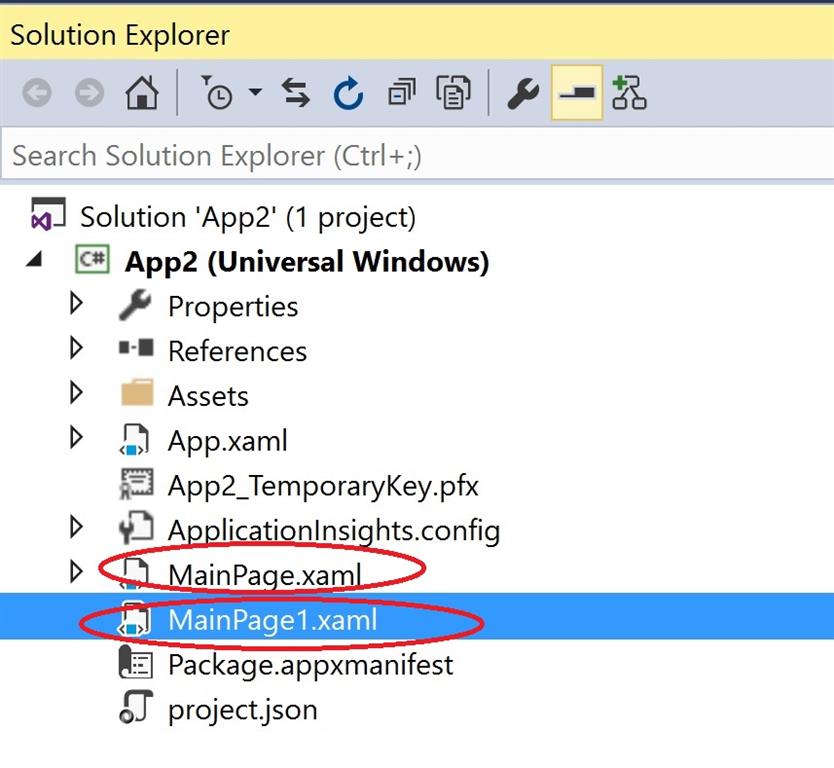This screenshot has width=834, height=768.
Task: Focus the Search Solution Explorer box
Action: tap(418, 156)
